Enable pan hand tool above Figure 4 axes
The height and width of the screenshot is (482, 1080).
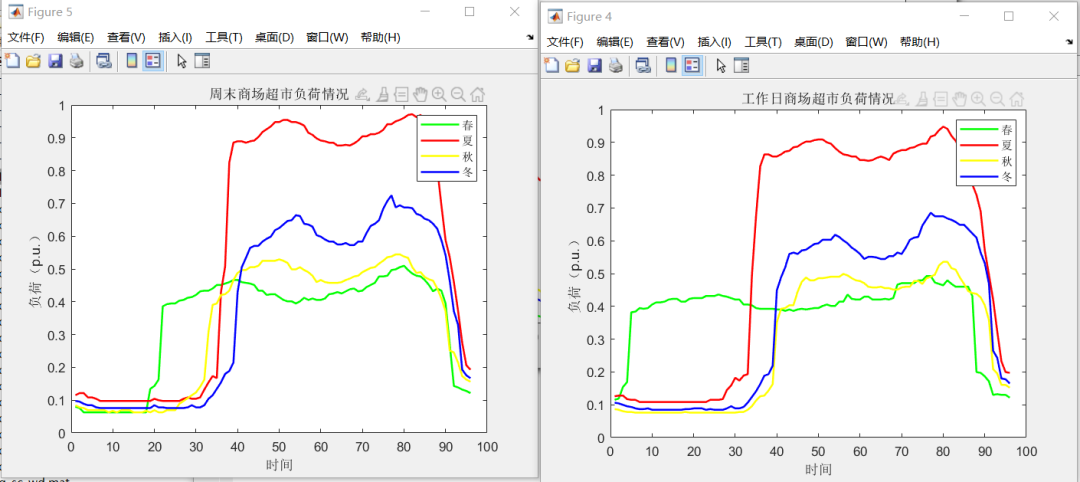959,99
